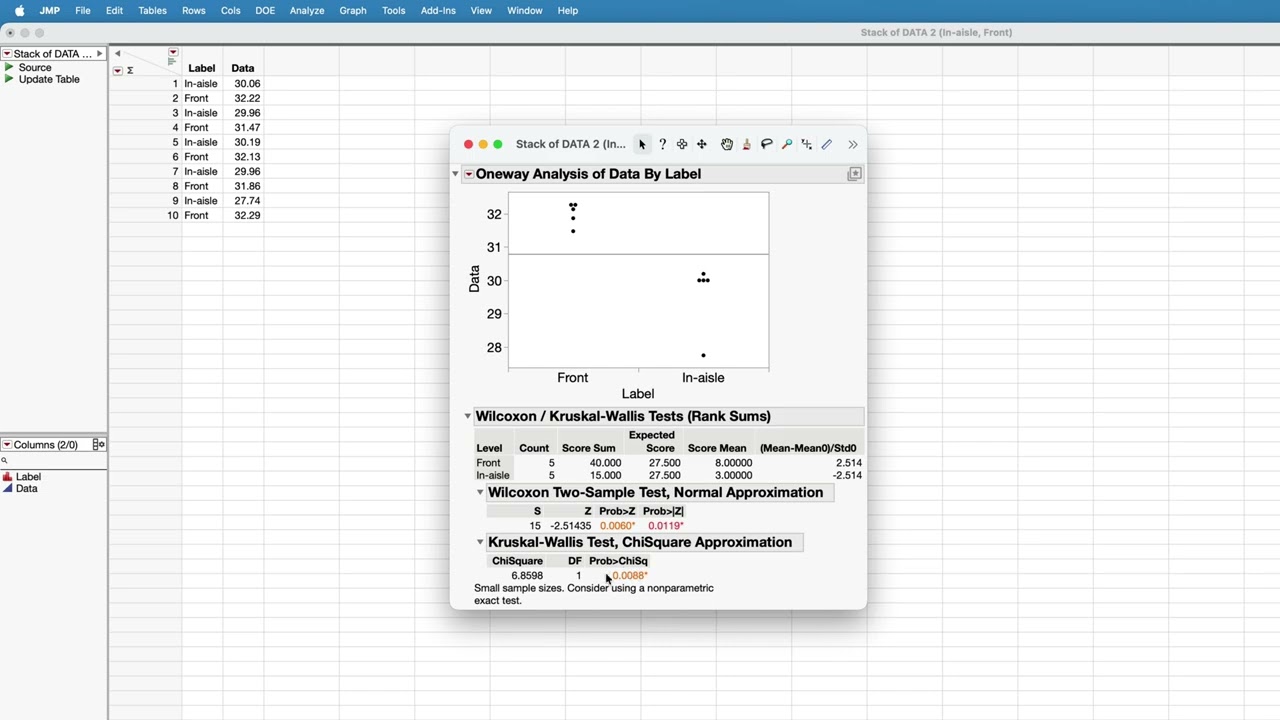Select the Label column header
This screenshot has width=1280, height=720.
[202, 69]
